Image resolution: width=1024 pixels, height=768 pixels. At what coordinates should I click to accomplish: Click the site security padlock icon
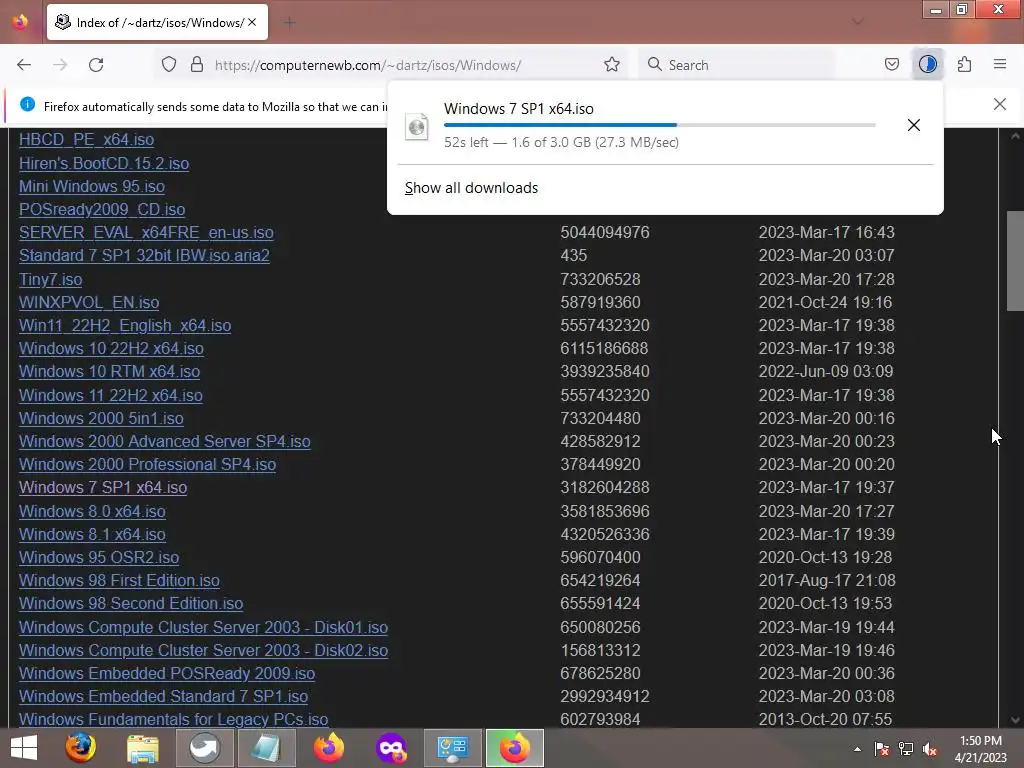pos(197,65)
